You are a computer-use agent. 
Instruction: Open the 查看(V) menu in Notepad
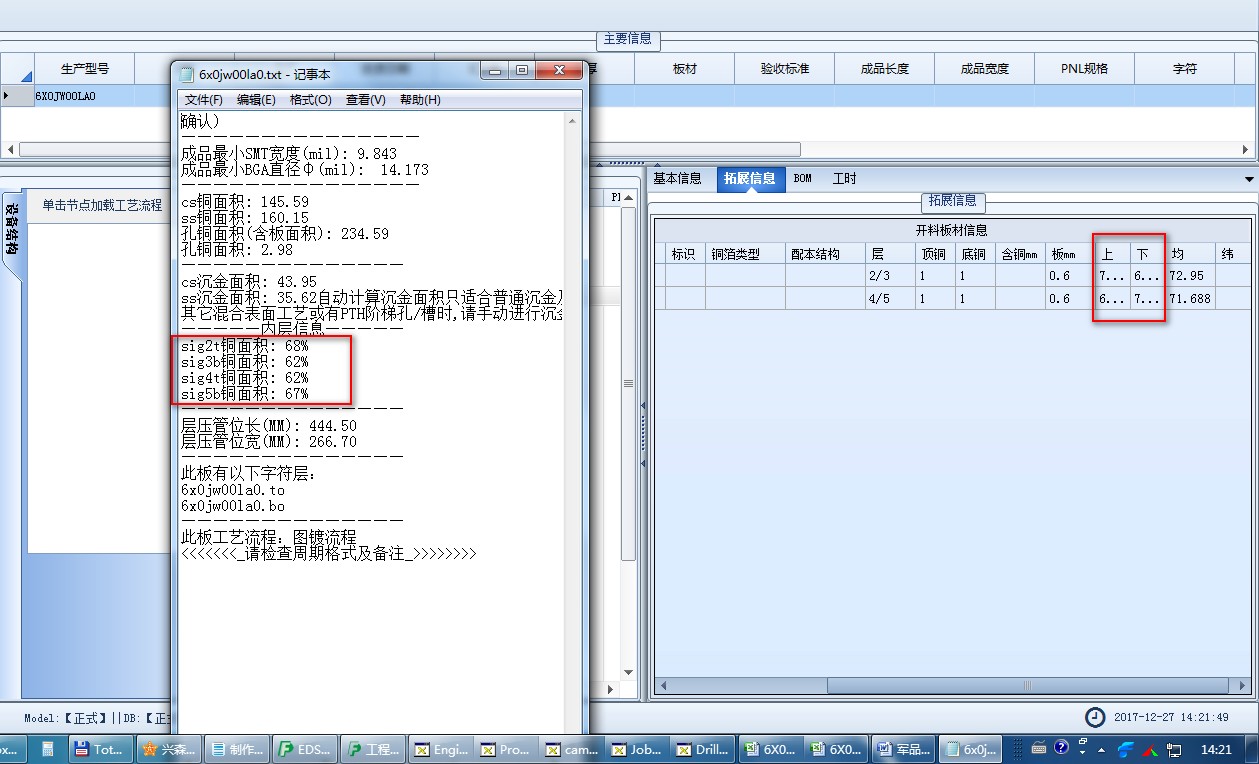tap(365, 100)
